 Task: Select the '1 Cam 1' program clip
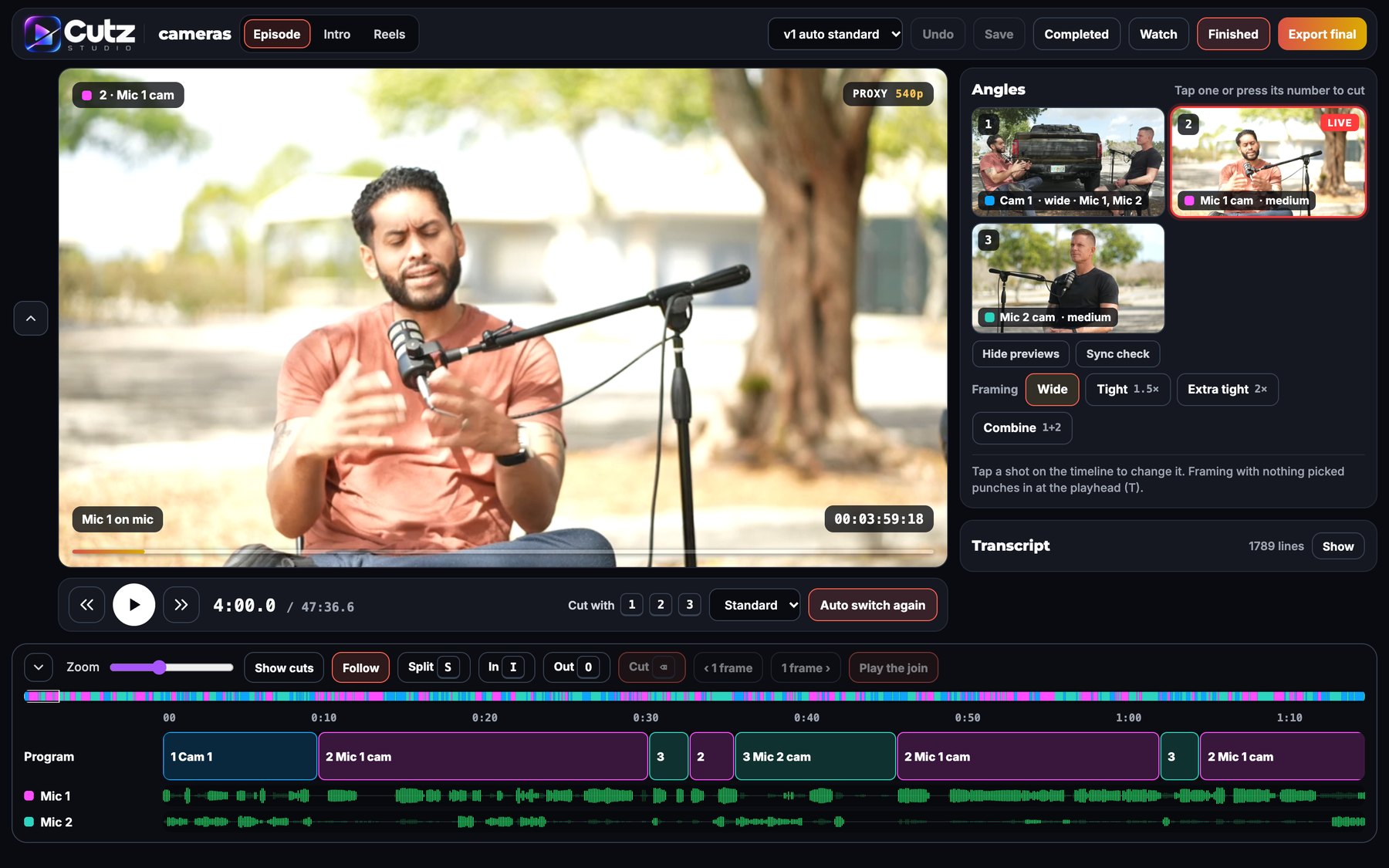pos(240,756)
